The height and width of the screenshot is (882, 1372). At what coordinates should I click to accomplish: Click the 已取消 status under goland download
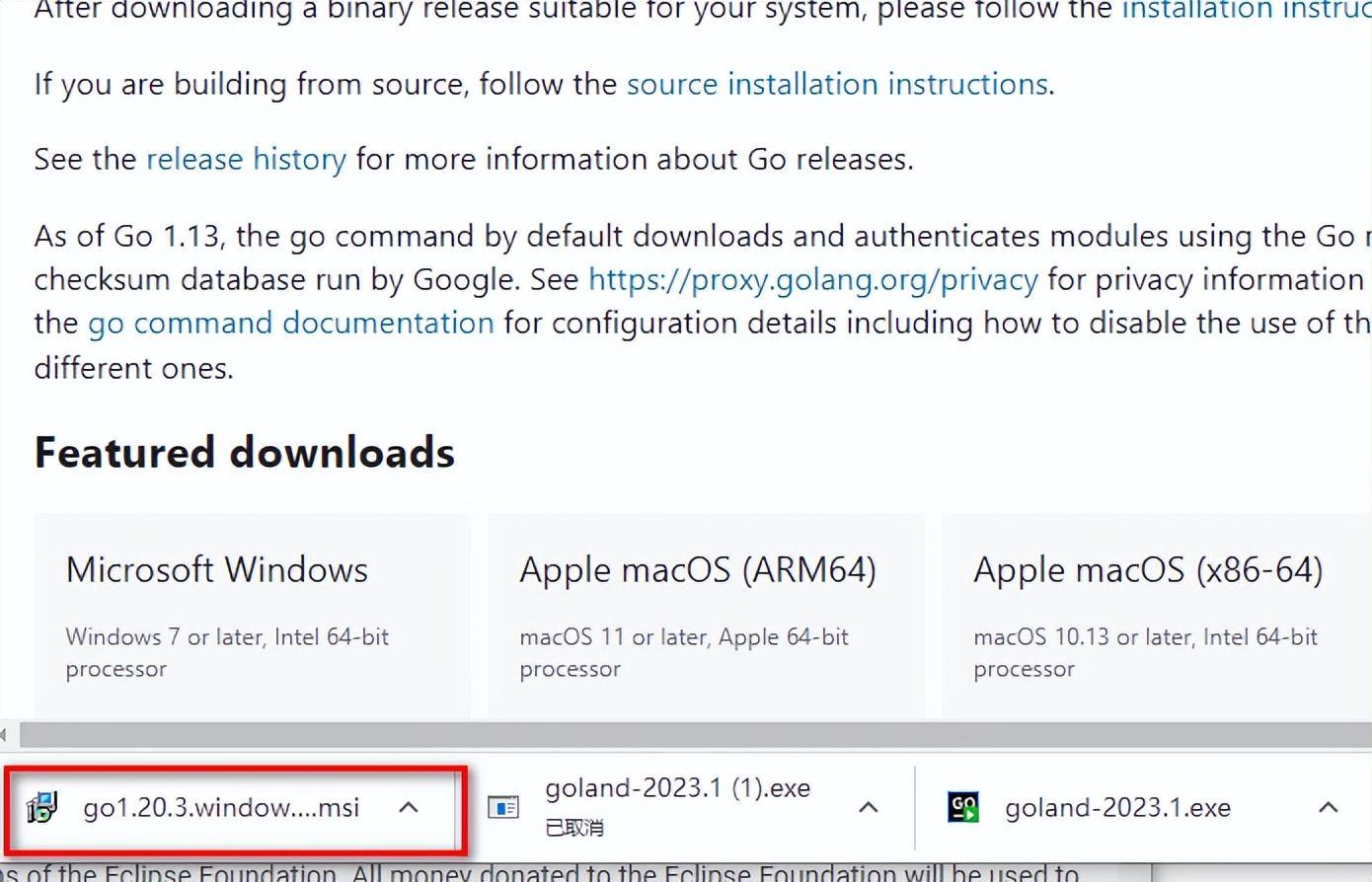click(574, 828)
